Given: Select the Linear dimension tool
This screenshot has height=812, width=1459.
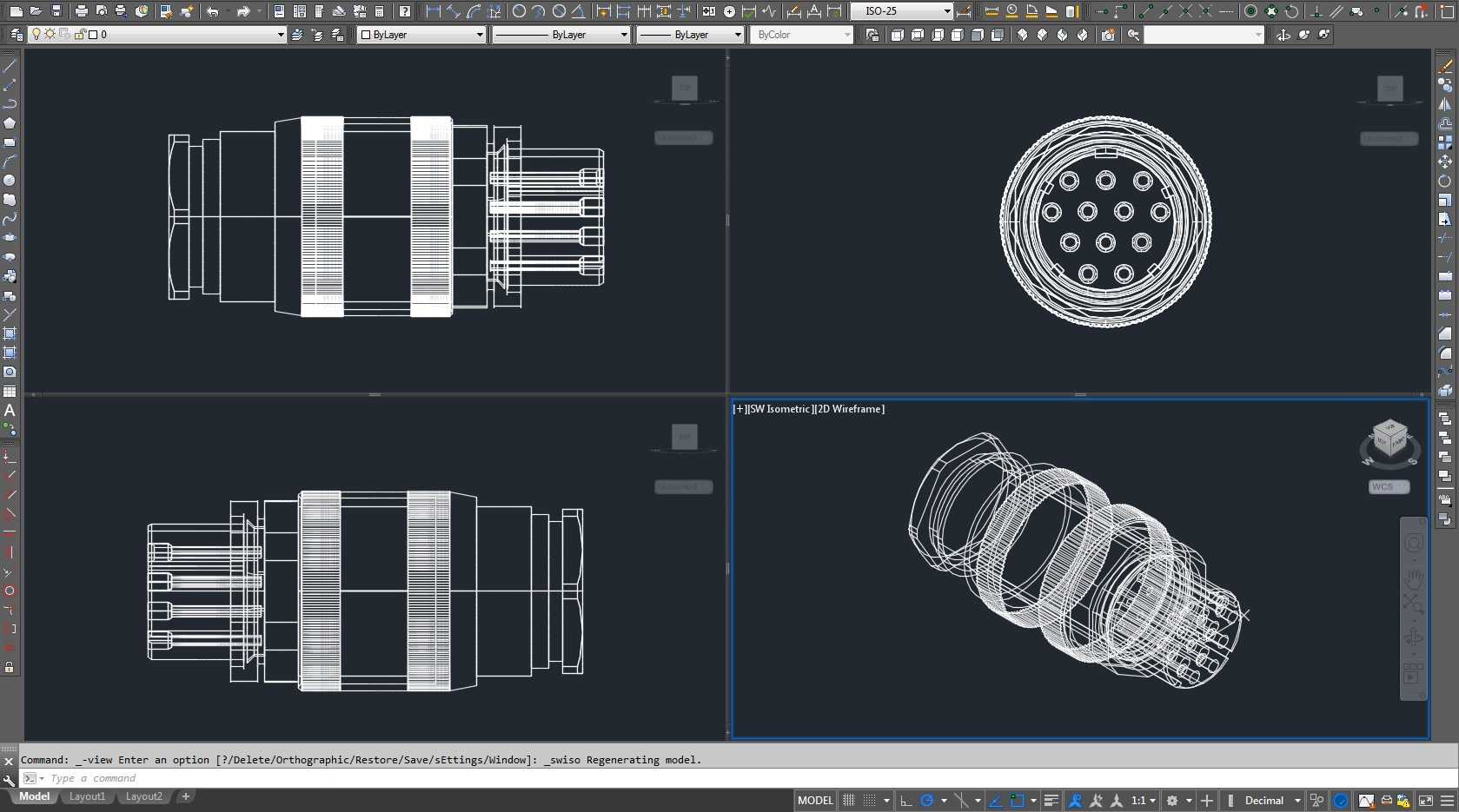Looking at the screenshot, I should pyautogui.click(x=433, y=11).
